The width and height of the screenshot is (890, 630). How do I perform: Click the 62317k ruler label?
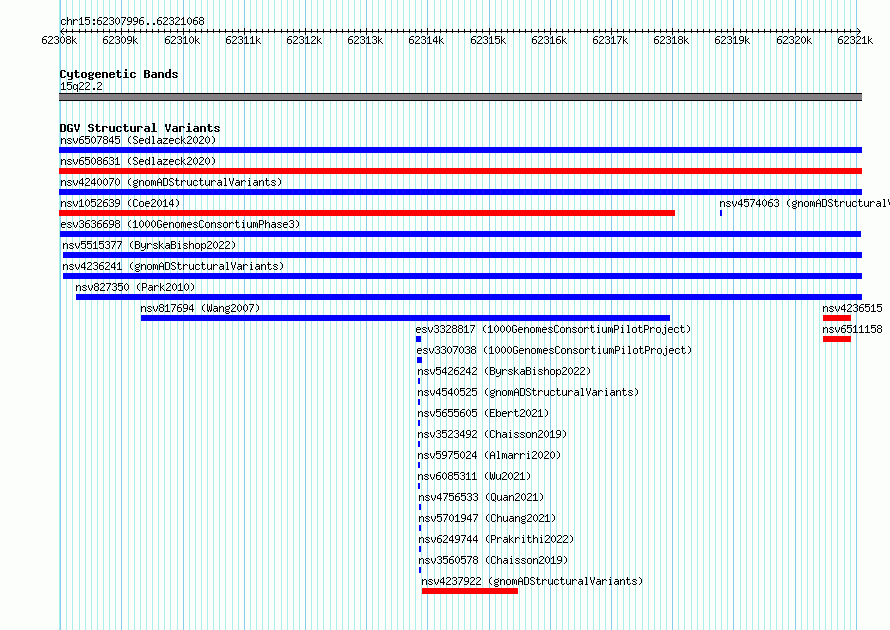pyautogui.click(x=610, y=40)
